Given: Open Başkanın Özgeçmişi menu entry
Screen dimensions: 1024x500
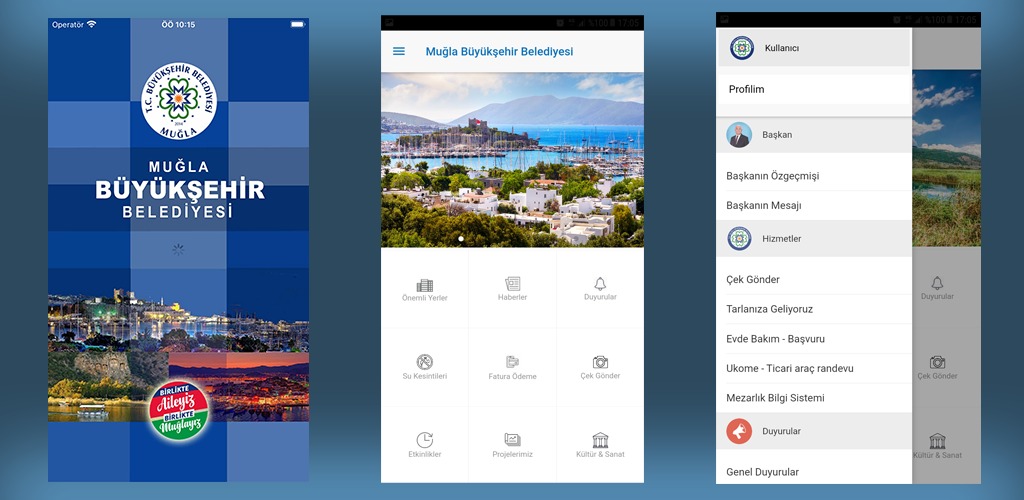Looking at the screenshot, I should (x=814, y=176).
